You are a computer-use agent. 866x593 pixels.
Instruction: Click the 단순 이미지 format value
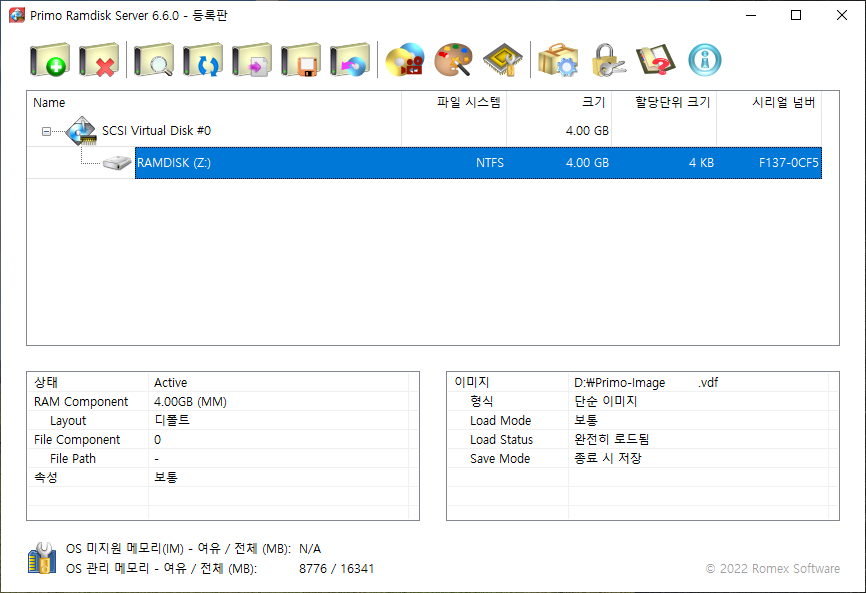[x=605, y=401]
